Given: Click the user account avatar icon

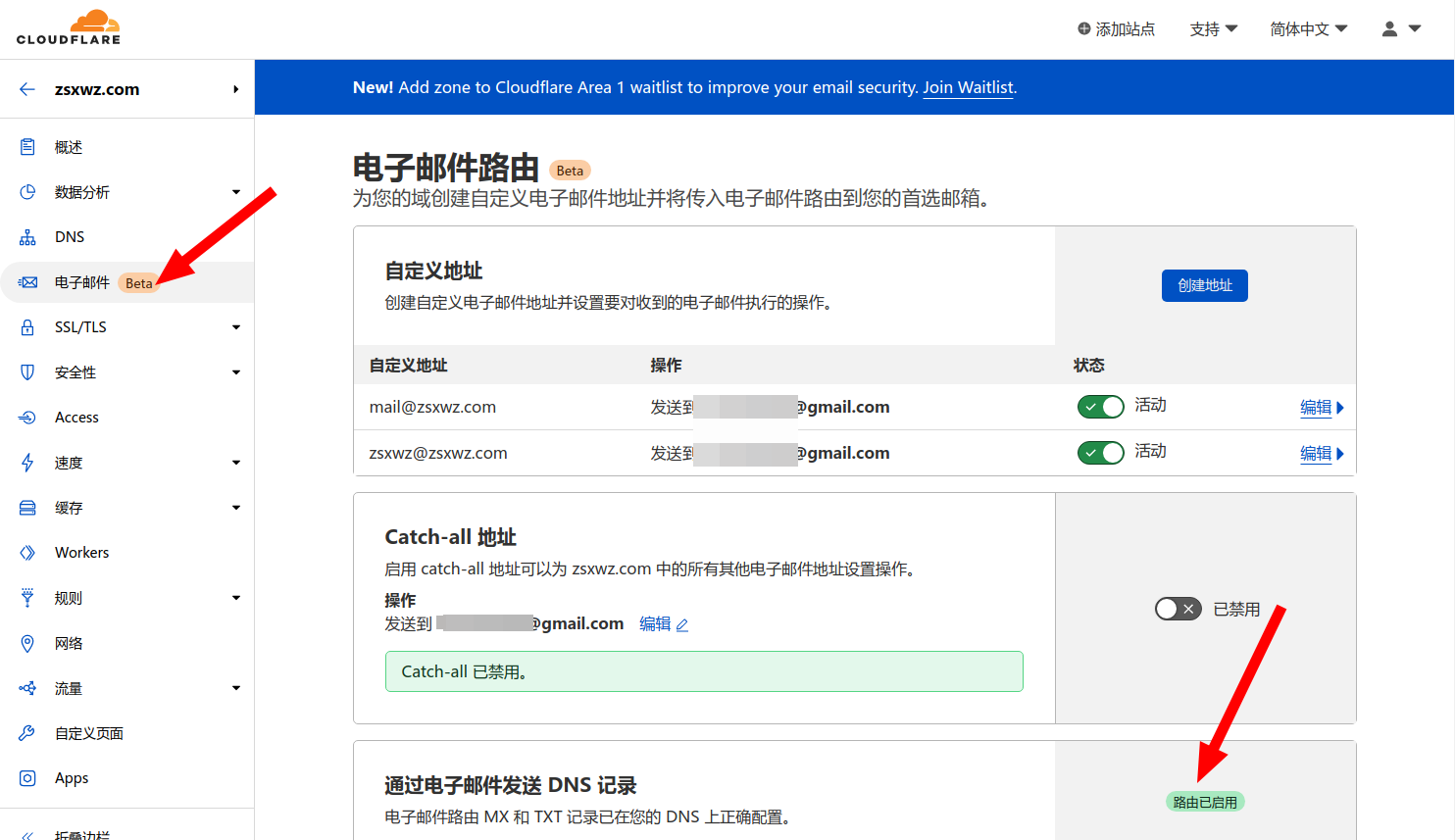Looking at the screenshot, I should pos(1389,29).
